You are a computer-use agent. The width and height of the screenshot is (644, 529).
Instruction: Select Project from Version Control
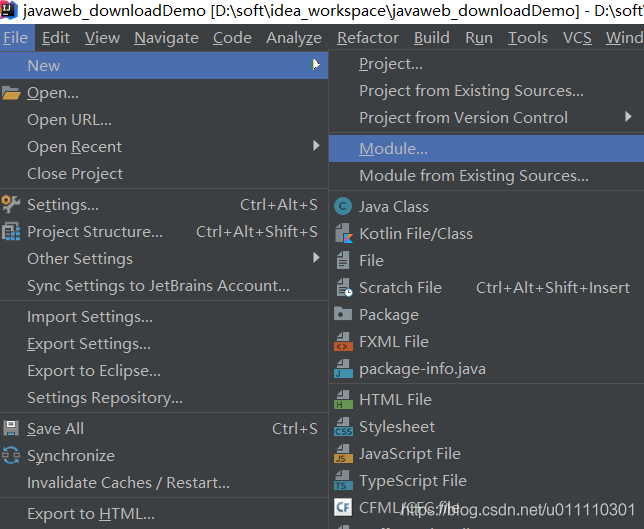click(487, 117)
